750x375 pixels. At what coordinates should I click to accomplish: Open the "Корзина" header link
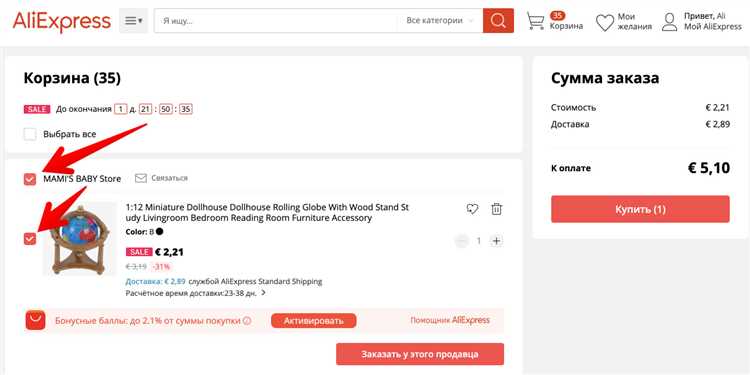point(566,26)
